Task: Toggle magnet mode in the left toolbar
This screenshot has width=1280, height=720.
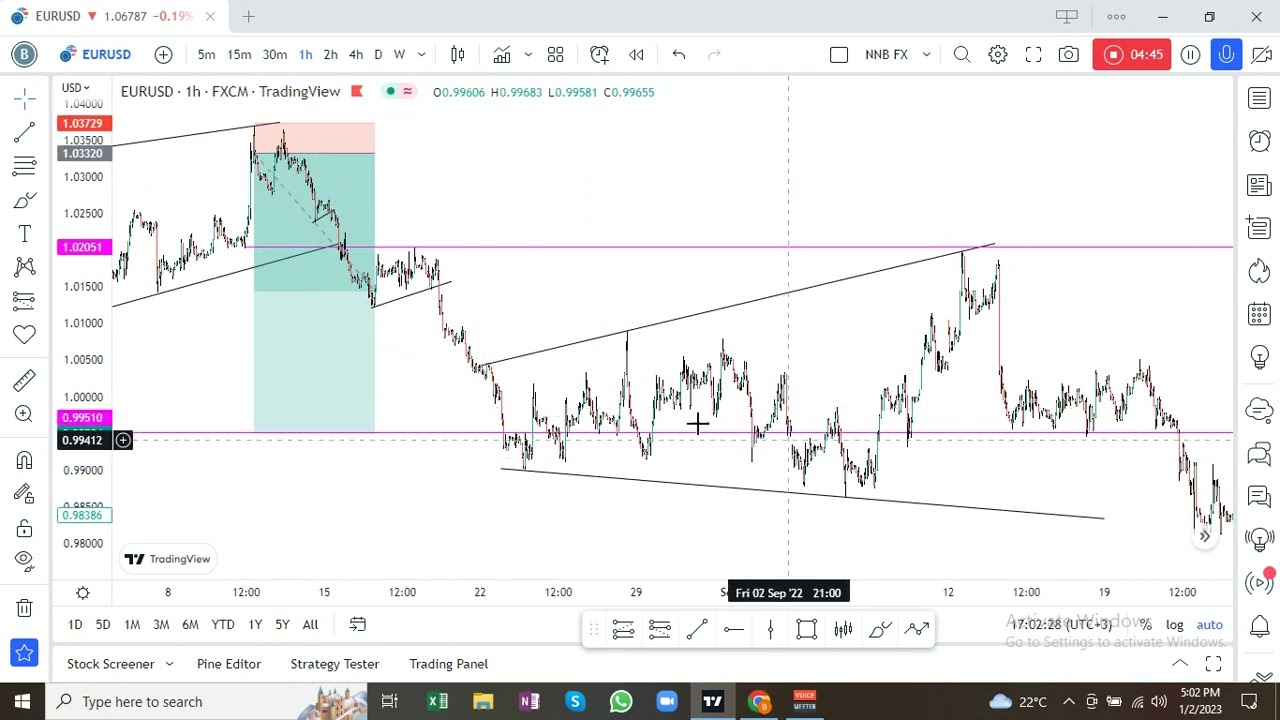Action: [25, 460]
